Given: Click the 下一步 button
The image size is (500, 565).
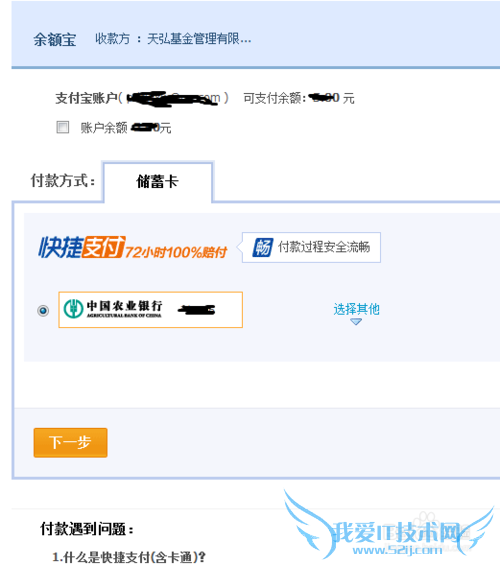Looking at the screenshot, I should pos(71,442).
